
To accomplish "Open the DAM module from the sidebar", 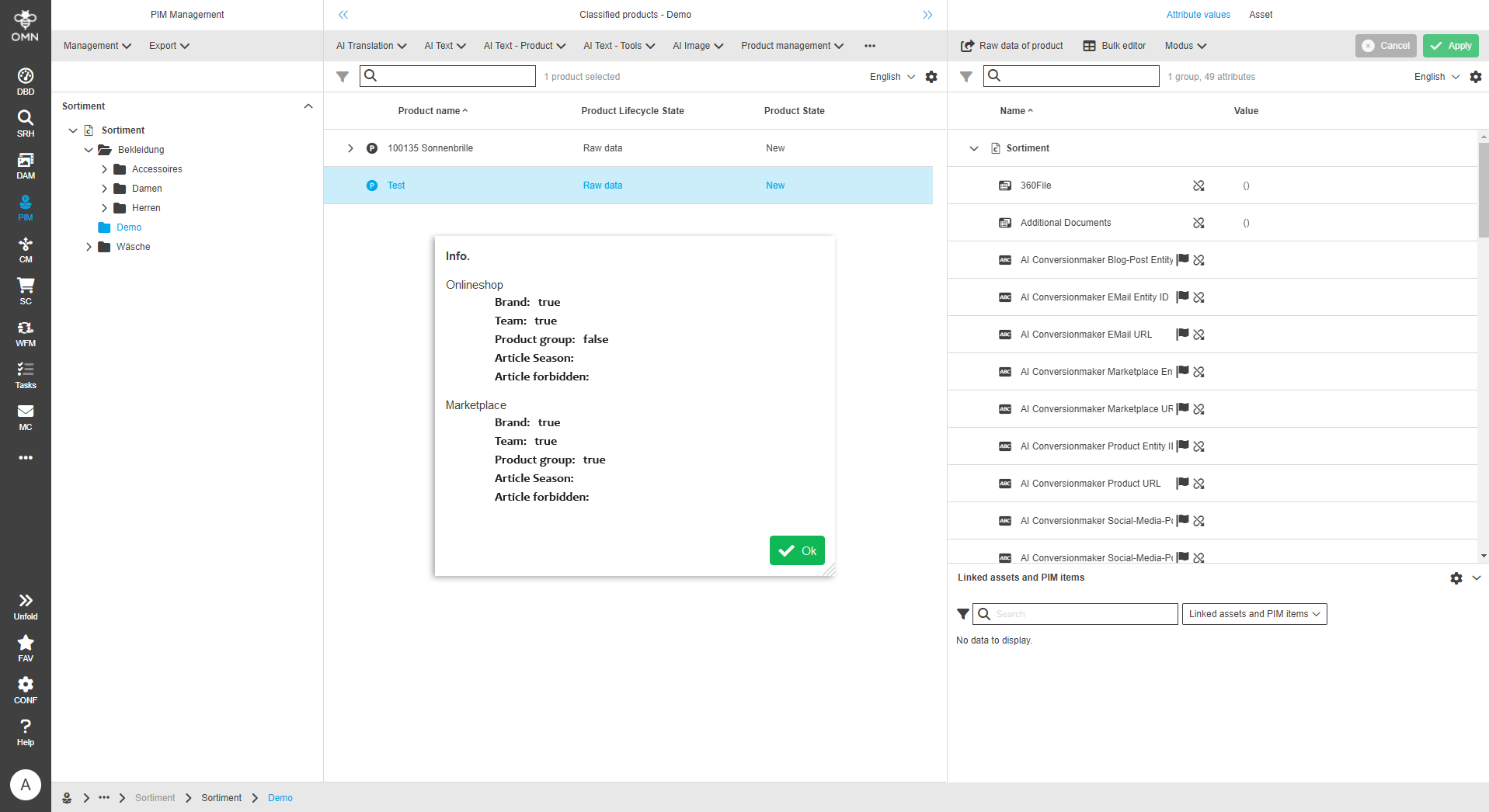I will coord(26,165).
